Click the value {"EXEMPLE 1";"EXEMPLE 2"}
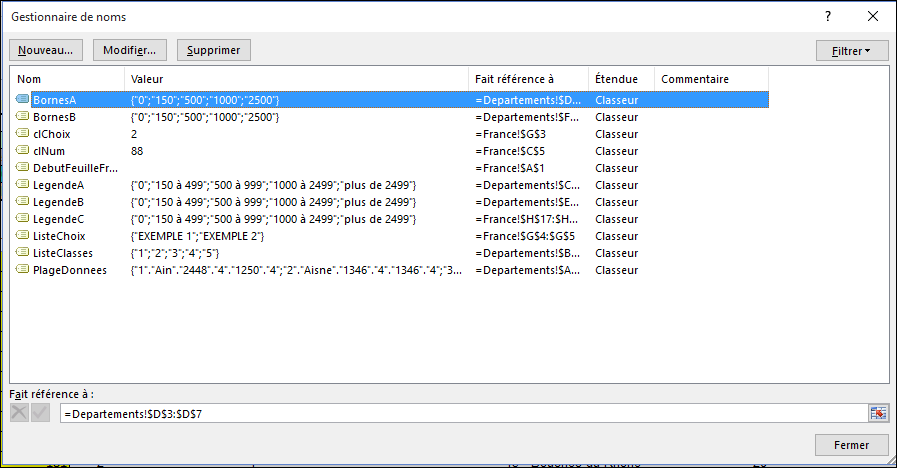Viewport: 897px width, 468px height. click(x=197, y=236)
